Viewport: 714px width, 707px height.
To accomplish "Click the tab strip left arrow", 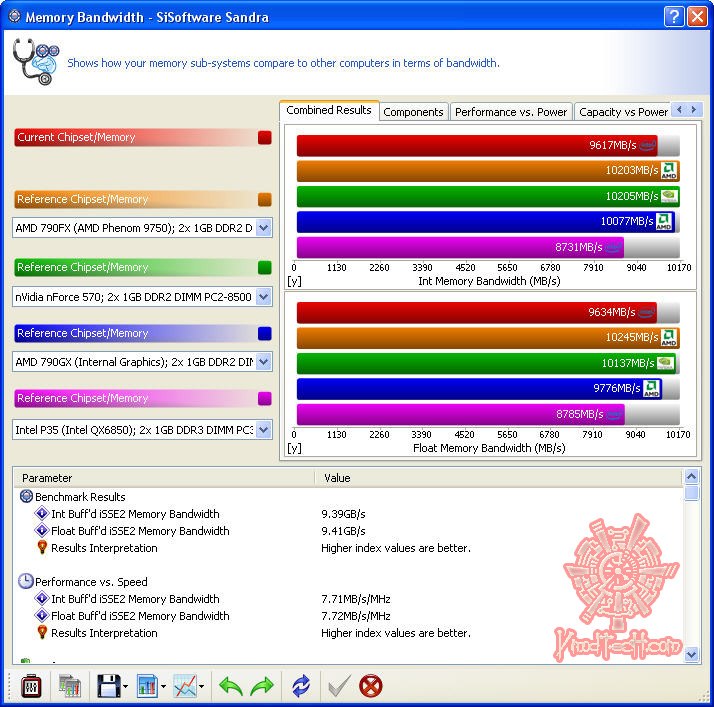I will [x=679, y=109].
